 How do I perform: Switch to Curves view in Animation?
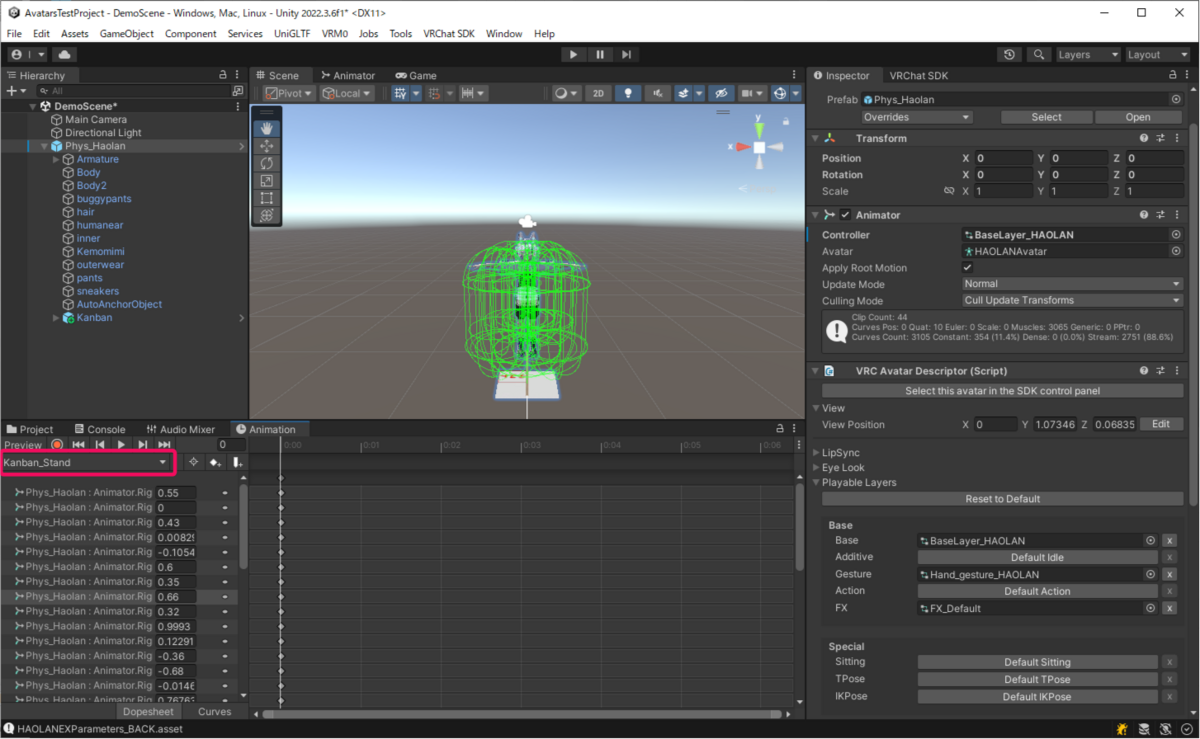(x=214, y=712)
